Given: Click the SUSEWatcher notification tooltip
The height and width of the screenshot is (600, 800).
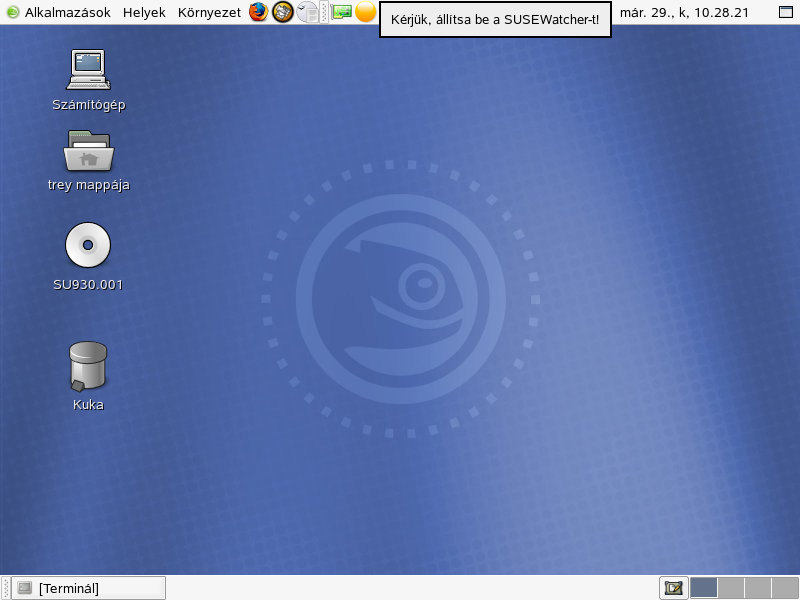Looking at the screenshot, I should (x=495, y=19).
